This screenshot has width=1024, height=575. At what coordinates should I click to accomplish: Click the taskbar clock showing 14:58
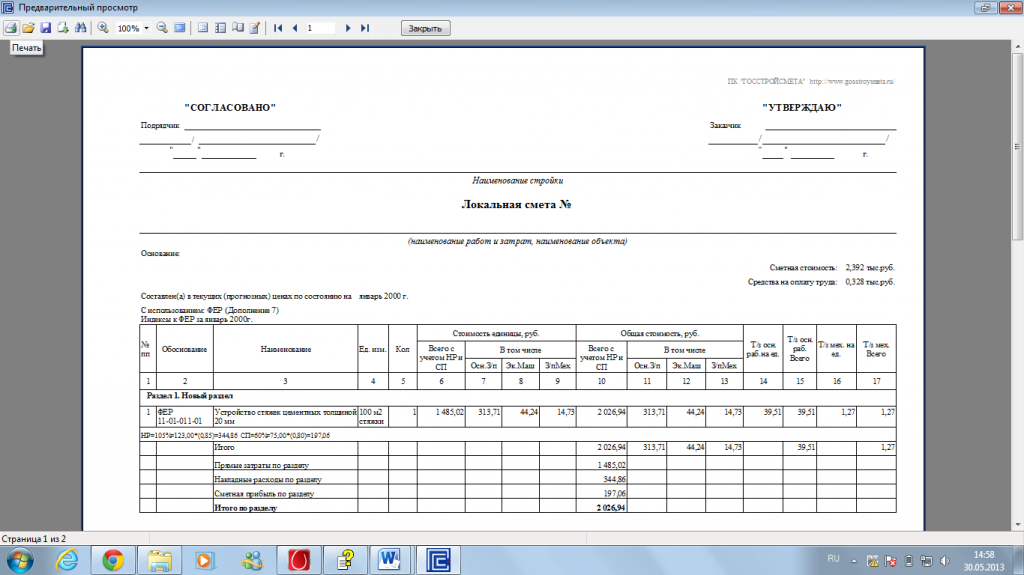pyautogui.click(x=984, y=561)
